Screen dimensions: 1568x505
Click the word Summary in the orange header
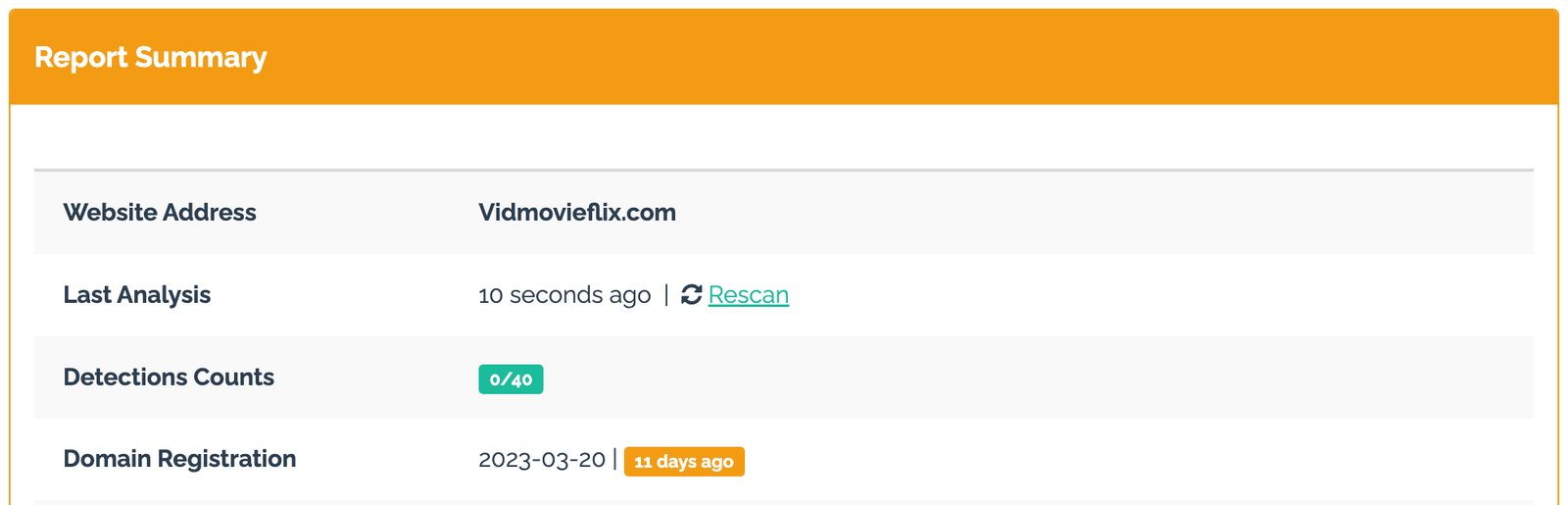point(201,58)
